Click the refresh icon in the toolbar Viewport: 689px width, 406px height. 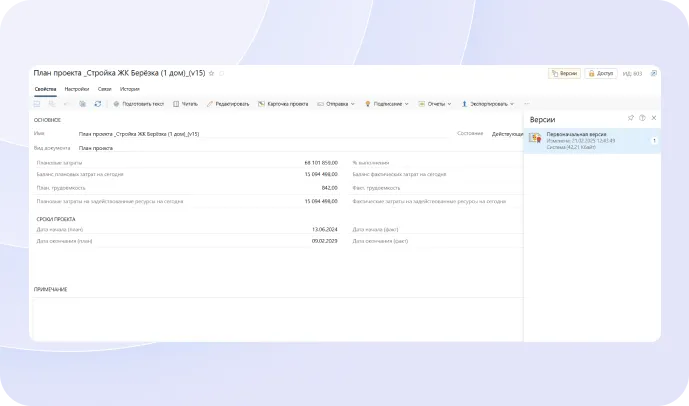[97, 103]
